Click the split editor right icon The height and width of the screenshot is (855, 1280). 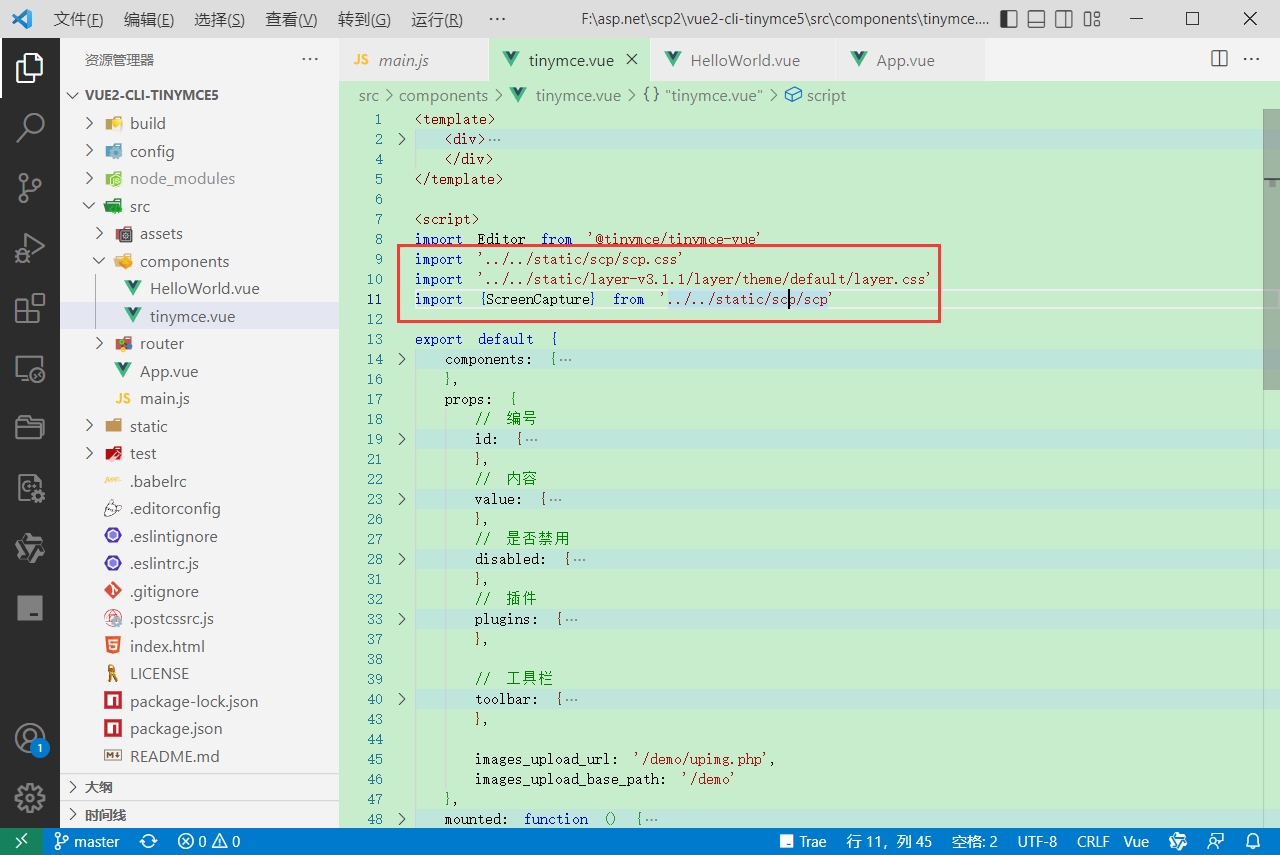coord(1219,59)
